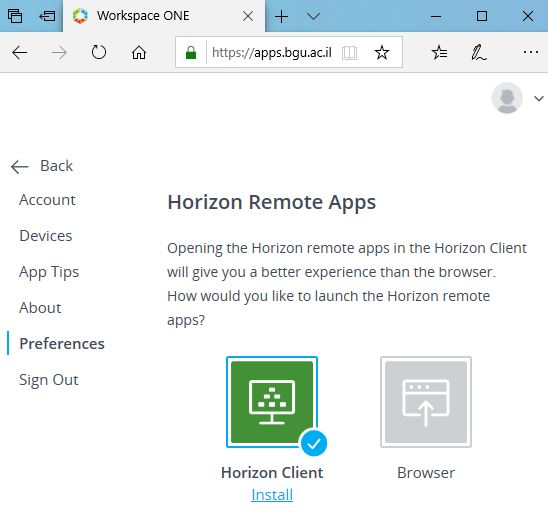Click the Browser option label
548x516 pixels.
pyautogui.click(x=426, y=473)
